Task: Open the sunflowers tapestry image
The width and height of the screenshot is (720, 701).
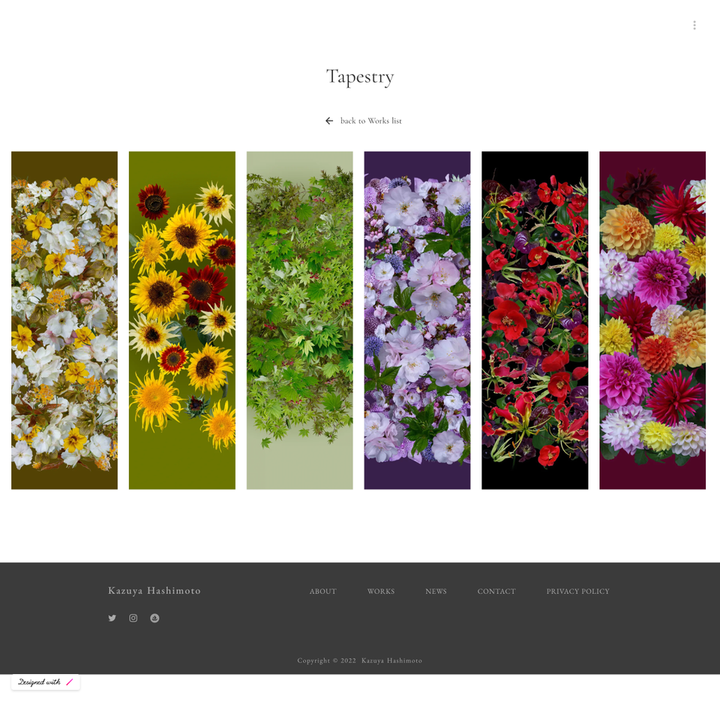Action: [x=182, y=320]
